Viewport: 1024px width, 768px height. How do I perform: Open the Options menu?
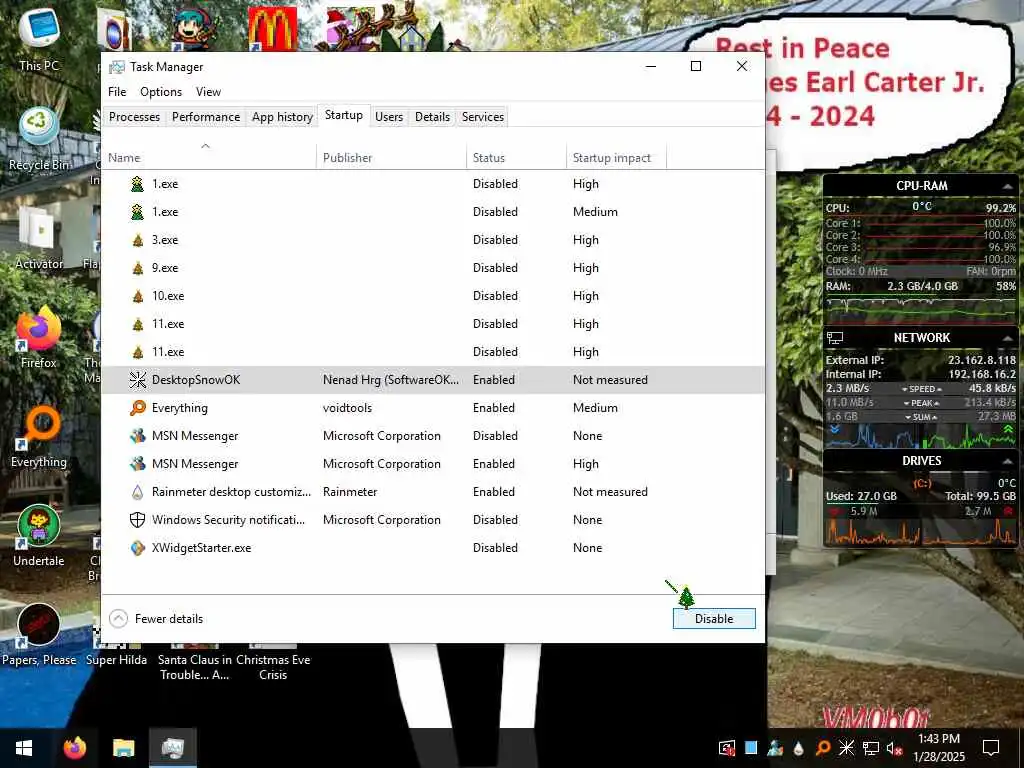(161, 91)
